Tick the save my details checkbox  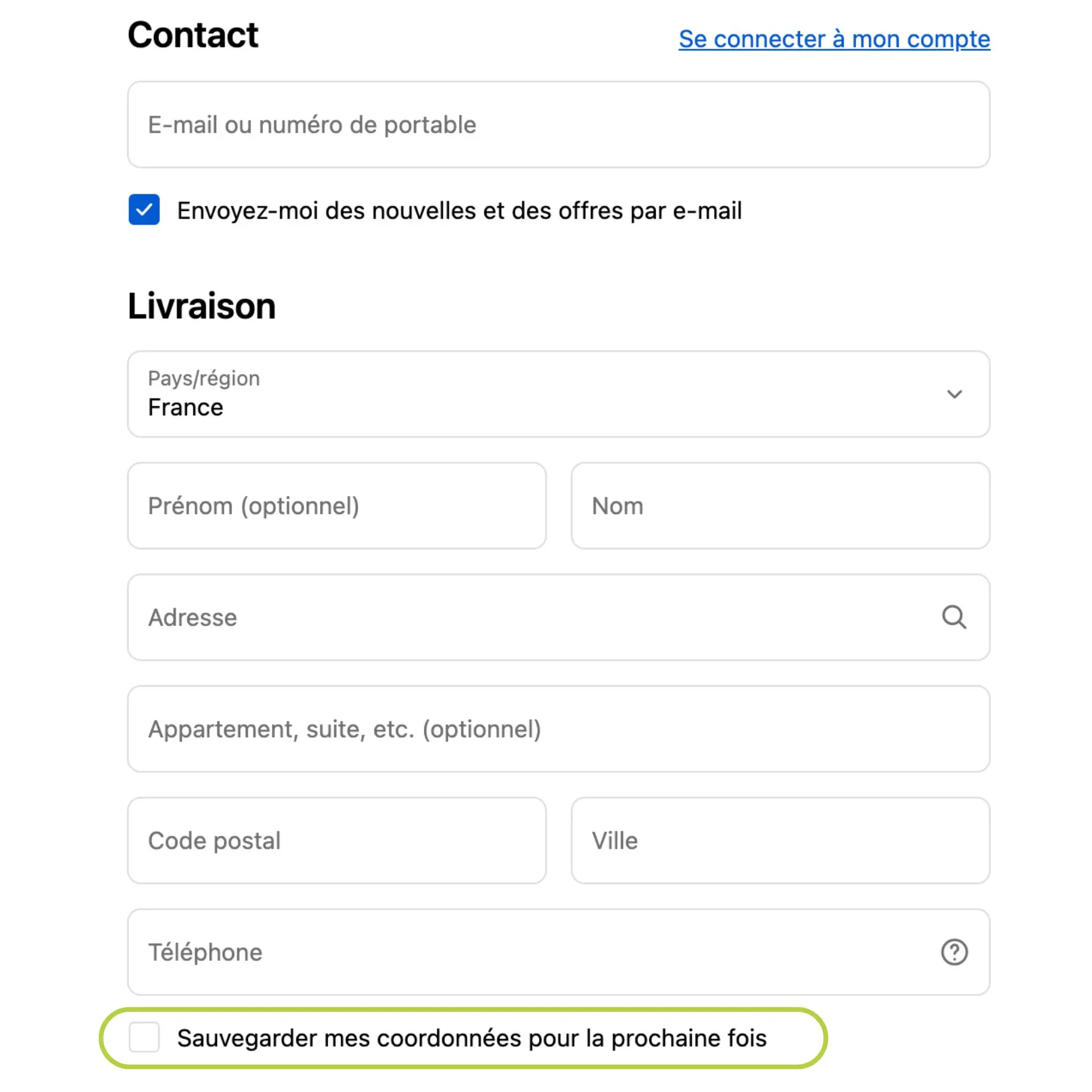click(144, 1037)
